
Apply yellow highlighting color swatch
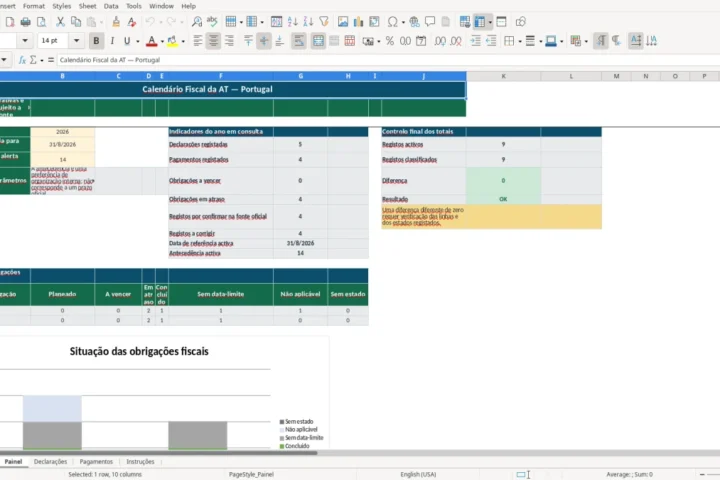click(172, 41)
